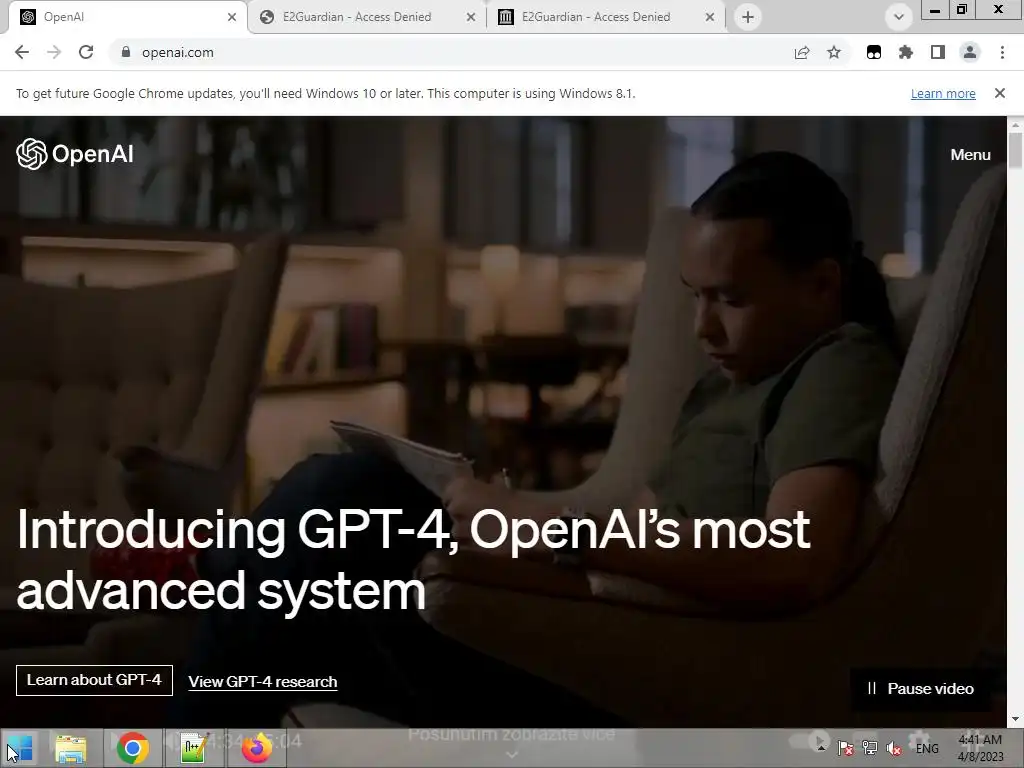
Task: Switch to the OpenAI tab
Action: 128,17
